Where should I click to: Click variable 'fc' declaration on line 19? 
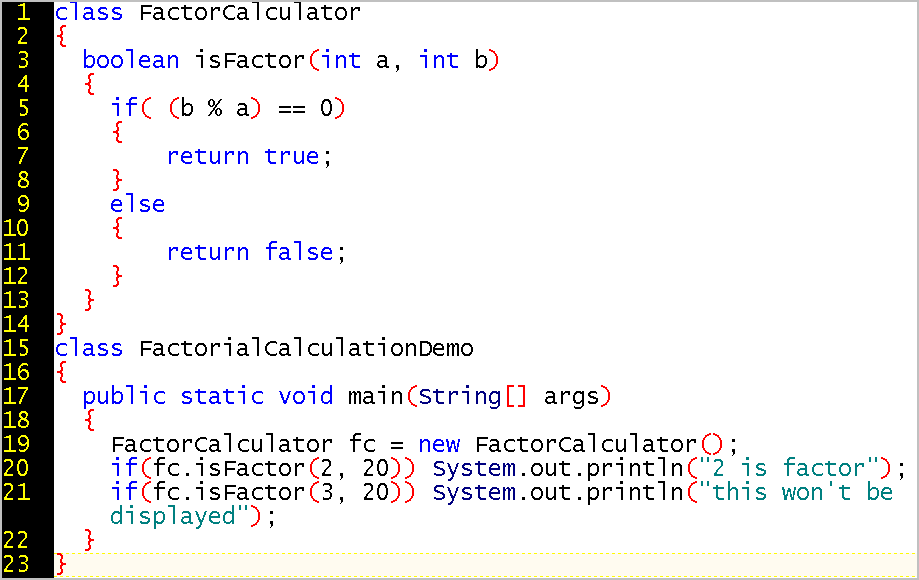362,444
